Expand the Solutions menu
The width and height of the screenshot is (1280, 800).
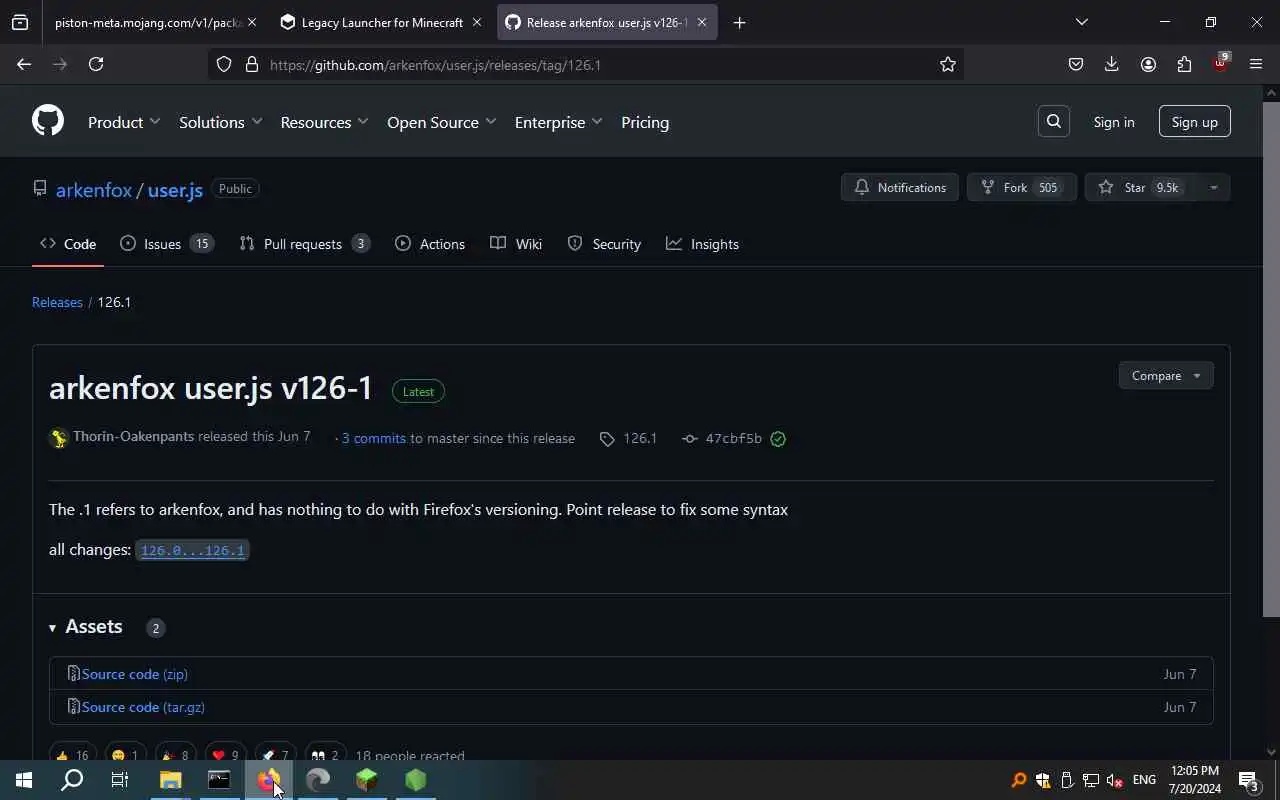point(221,122)
